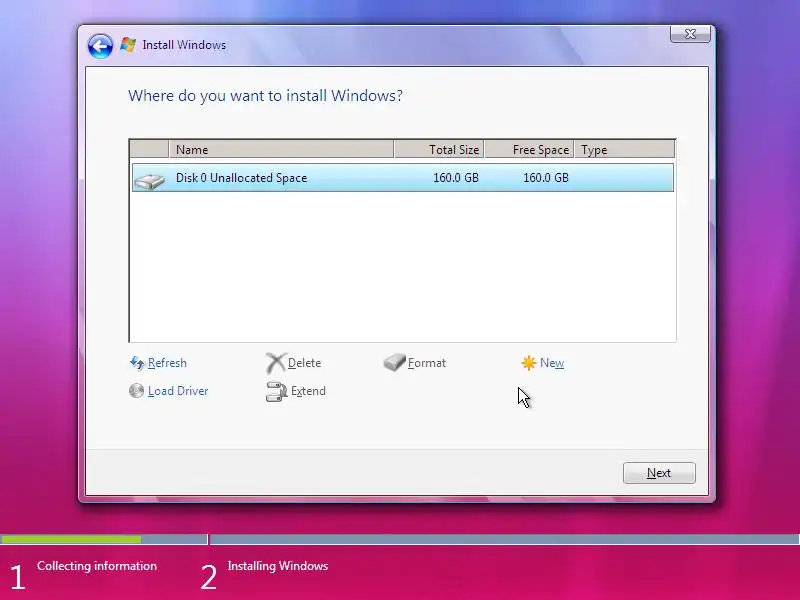Click the Load Driver disc icon

coord(136,391)
